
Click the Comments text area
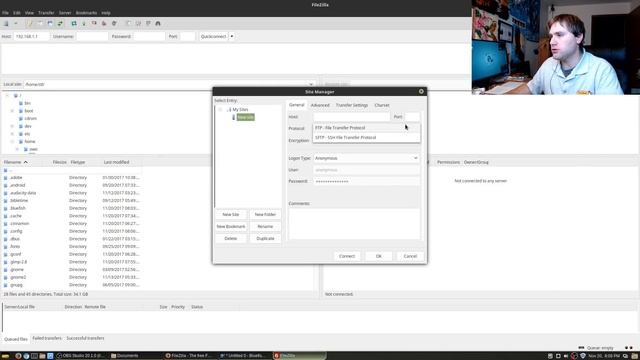pyautogui.click(x=354, y=224)
